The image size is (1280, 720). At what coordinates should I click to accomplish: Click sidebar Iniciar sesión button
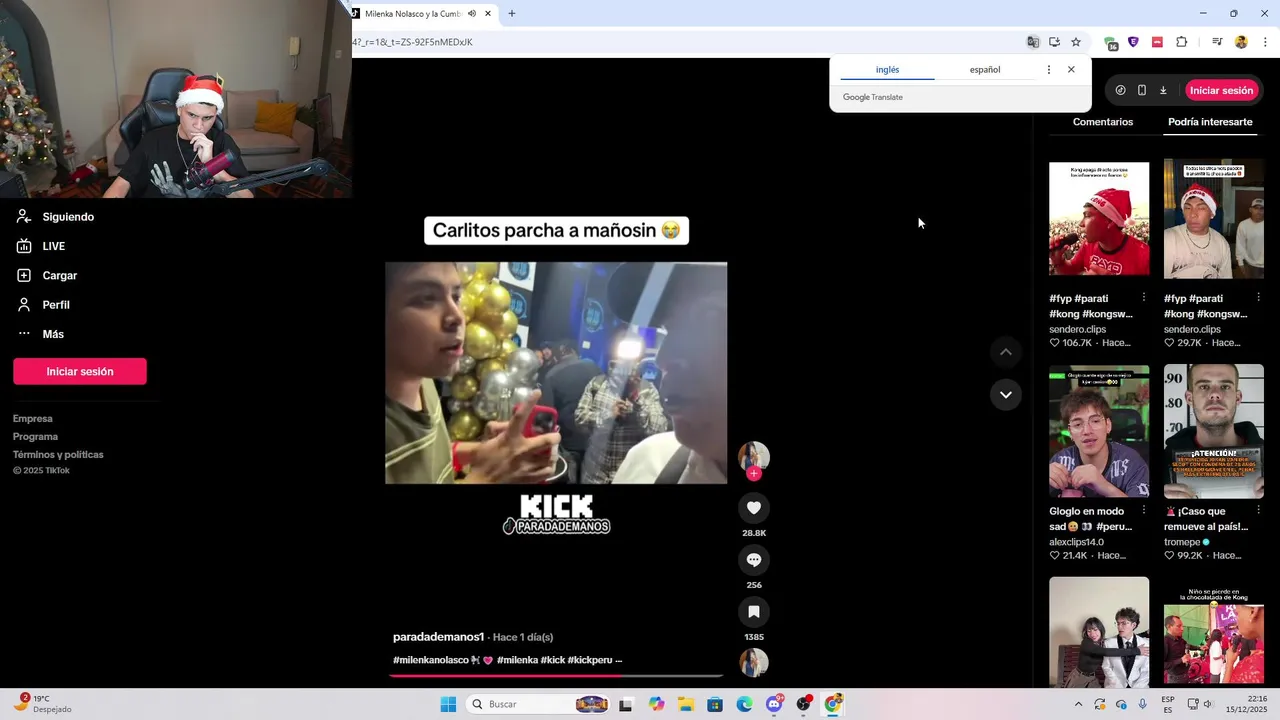[80, 371]
